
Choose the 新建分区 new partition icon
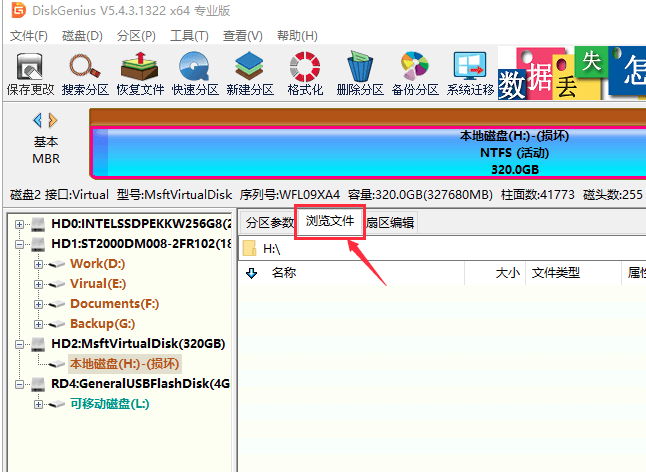click(250, 73)
